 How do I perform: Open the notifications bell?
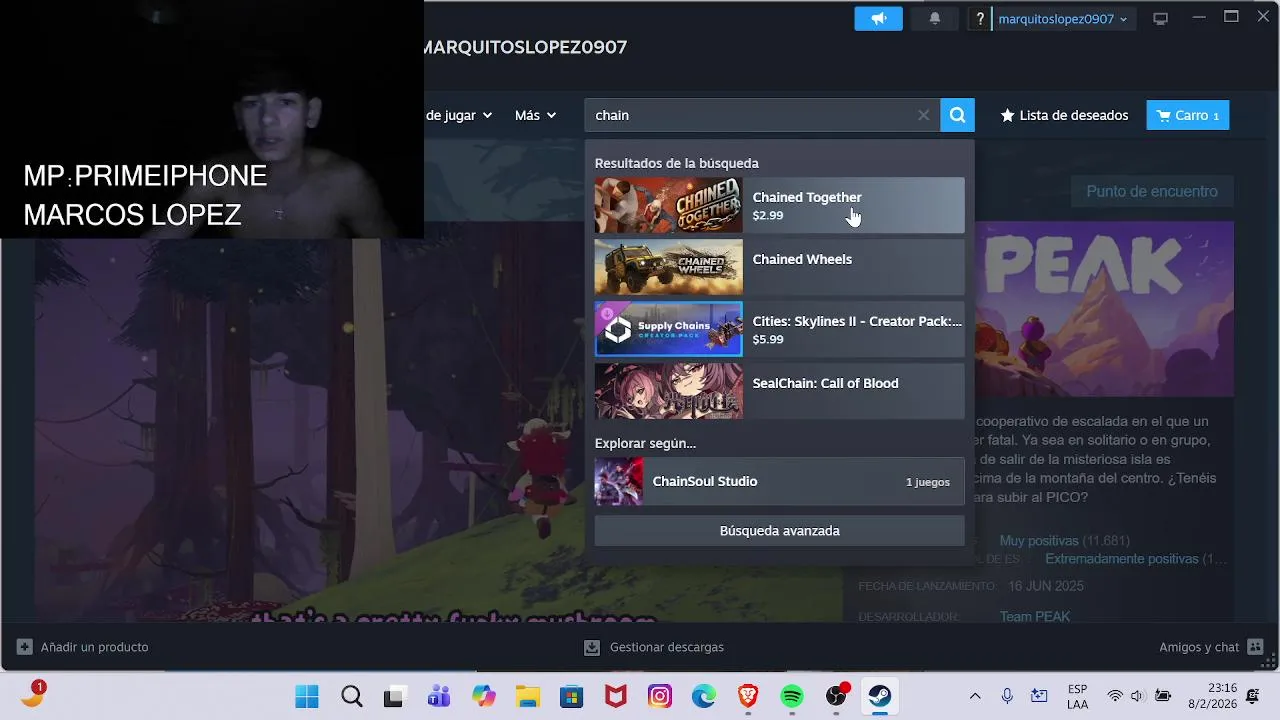(x=935, y=19)
